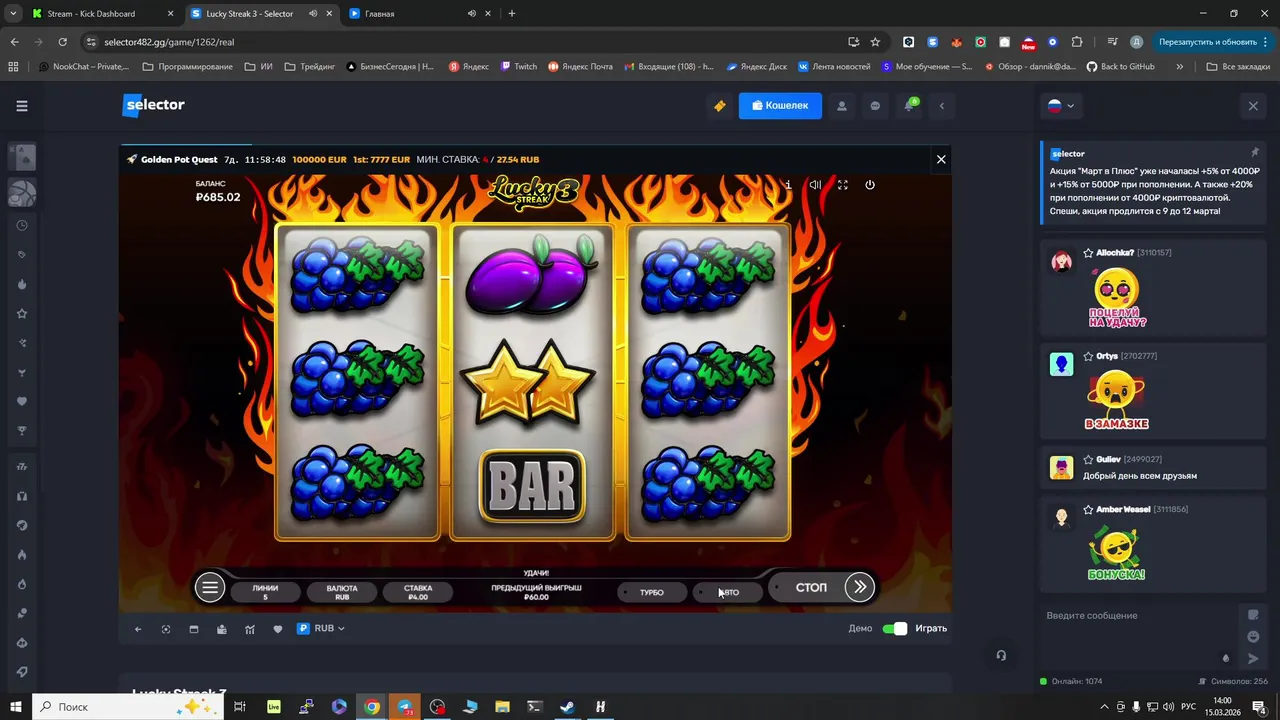Toggle the Демо / Играть switch
Viewport: 1280px width, 720px height.
coord(894,628)
